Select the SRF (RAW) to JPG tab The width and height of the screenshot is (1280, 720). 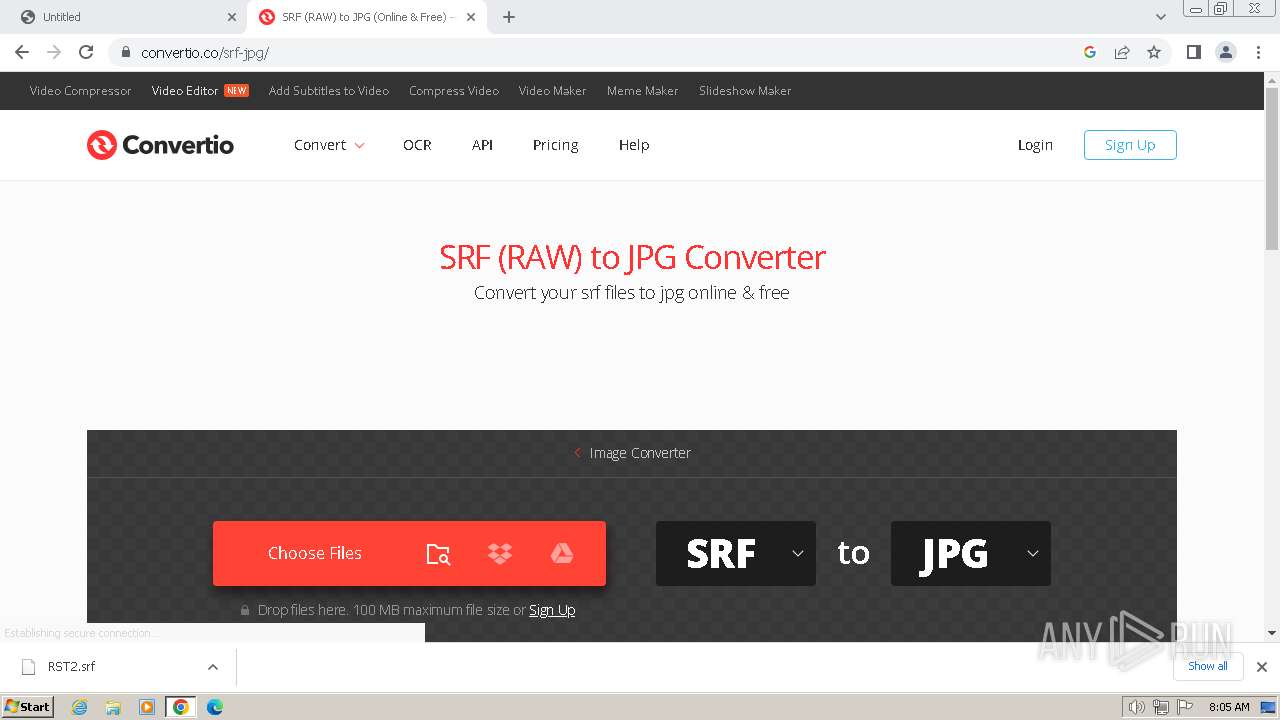[365, 17]
